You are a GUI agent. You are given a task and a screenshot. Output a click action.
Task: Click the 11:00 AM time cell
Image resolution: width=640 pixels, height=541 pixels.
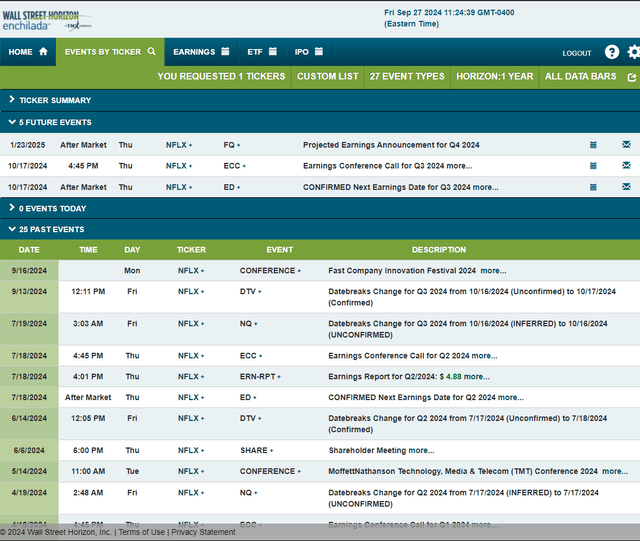click(88, 471)
